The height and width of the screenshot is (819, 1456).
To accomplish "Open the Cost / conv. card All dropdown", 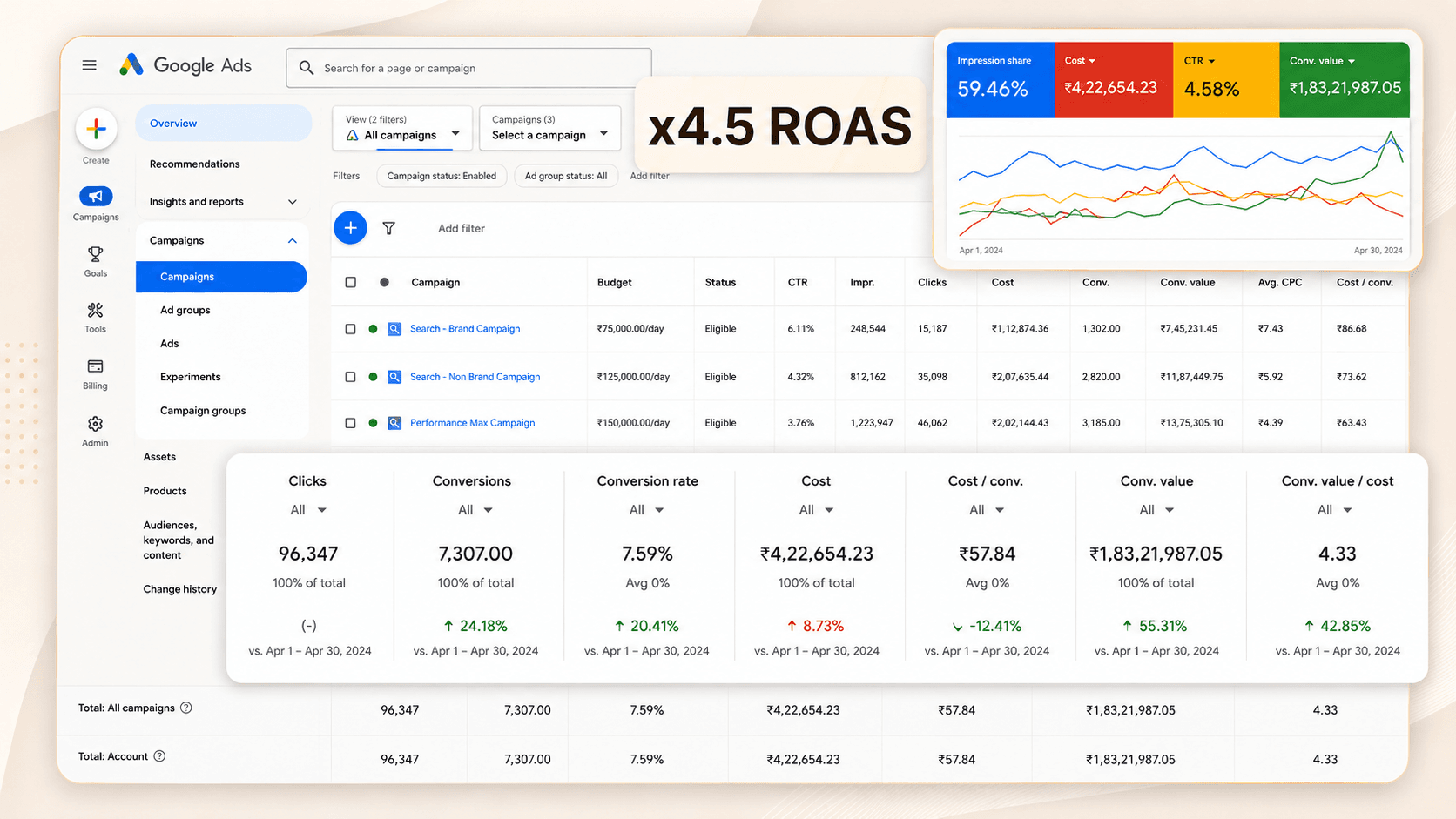I will coord(987,510).
